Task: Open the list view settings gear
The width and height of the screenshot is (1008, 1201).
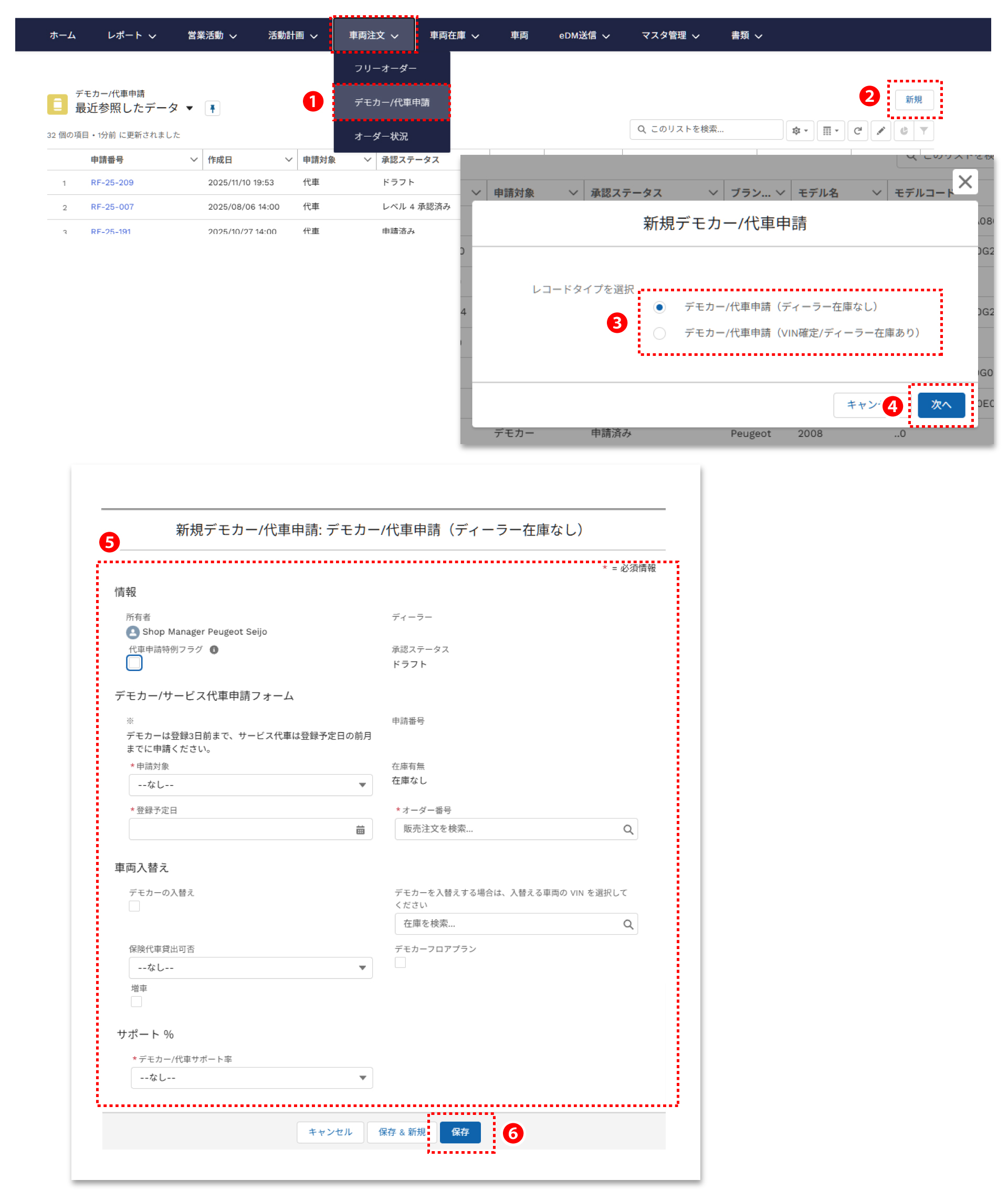Action: tap(799, 131)
